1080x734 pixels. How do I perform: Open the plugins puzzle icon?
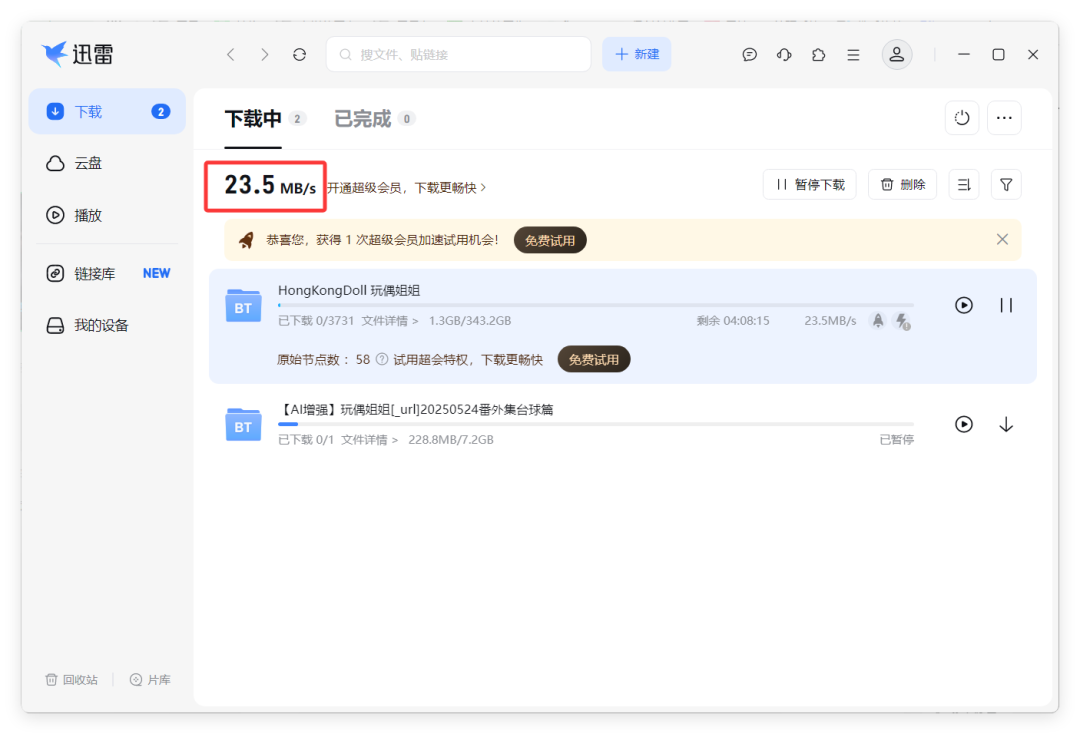pos(818,54)
